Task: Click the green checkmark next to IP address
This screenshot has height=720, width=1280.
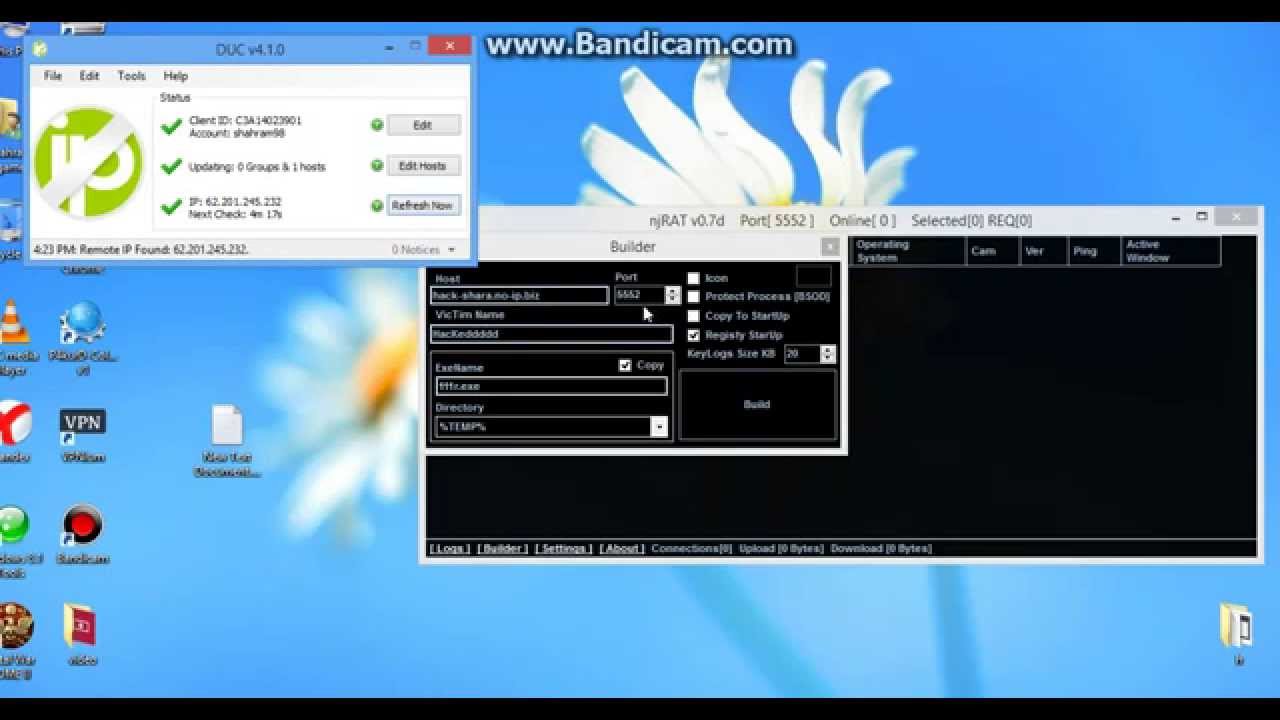Action: (171, 207)
